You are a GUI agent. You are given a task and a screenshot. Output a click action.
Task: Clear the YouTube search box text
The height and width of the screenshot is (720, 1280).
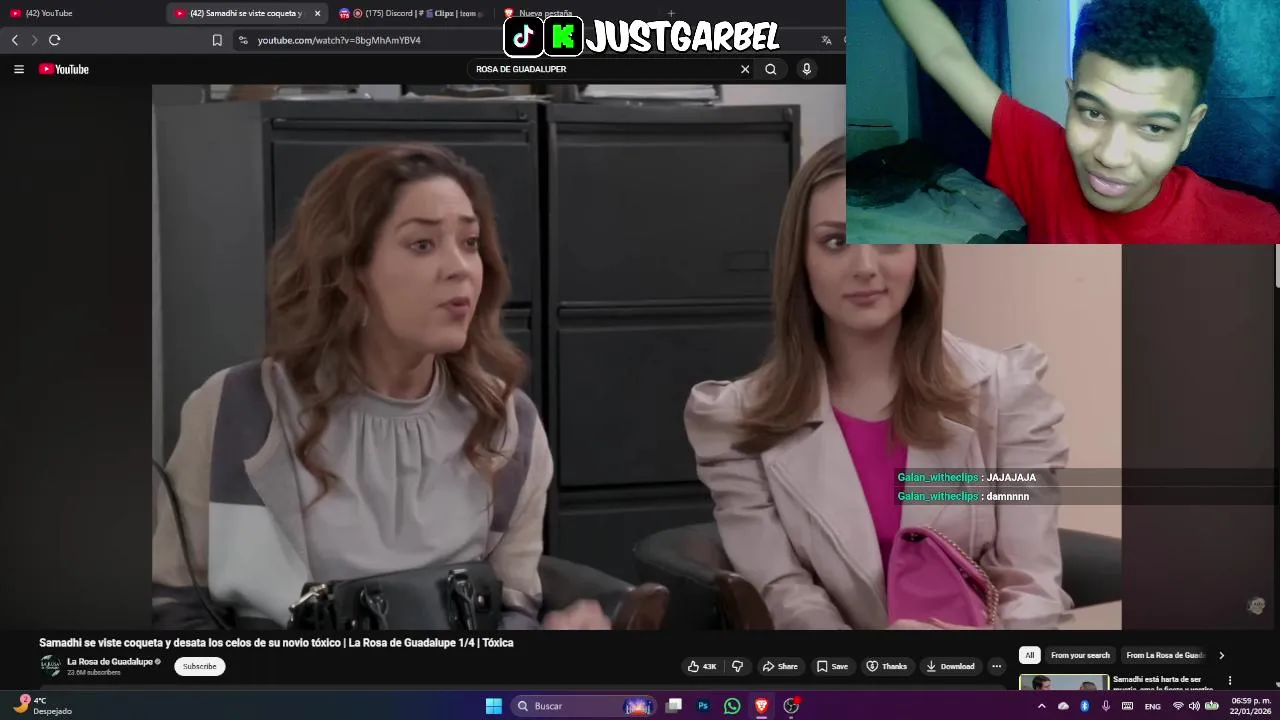pos(745,69)
